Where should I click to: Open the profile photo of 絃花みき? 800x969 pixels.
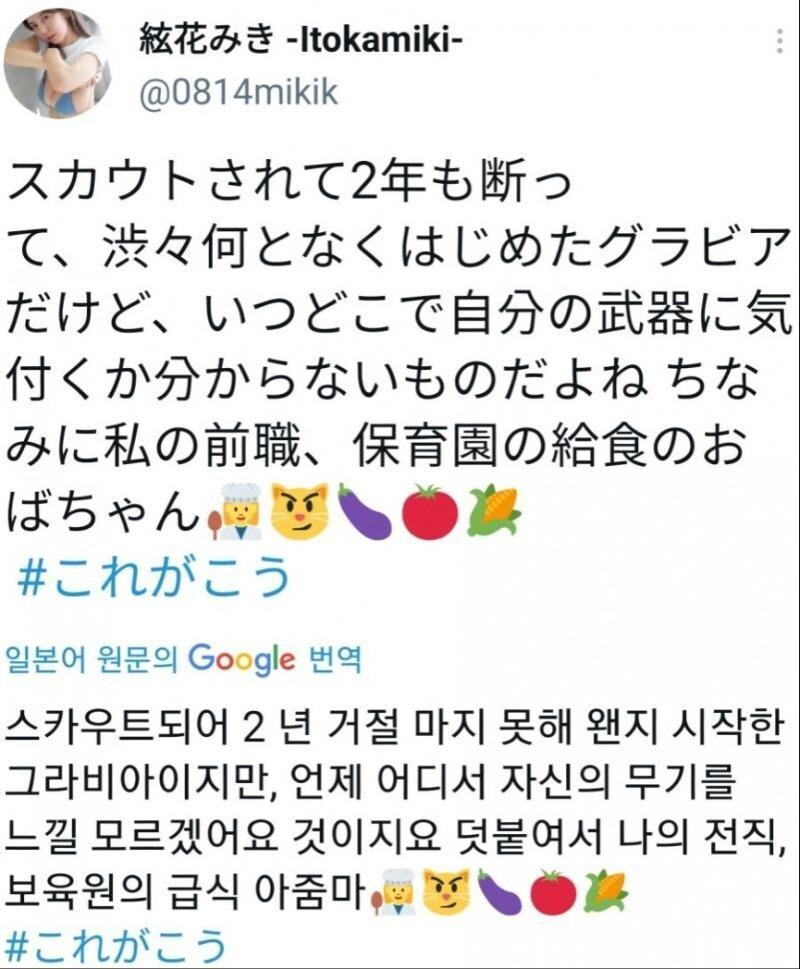pyautogui.click(x=57, y=63)
